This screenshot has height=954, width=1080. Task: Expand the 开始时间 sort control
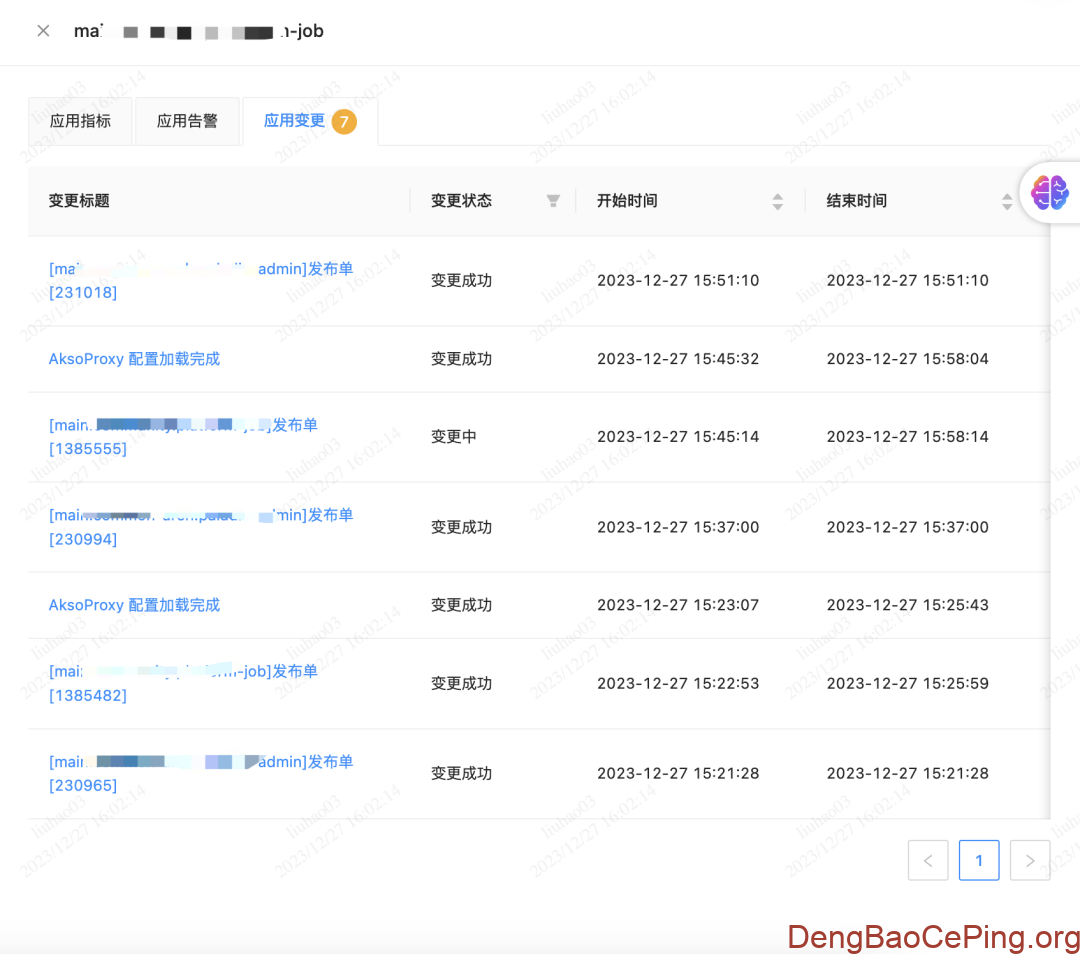coord(777,200)
